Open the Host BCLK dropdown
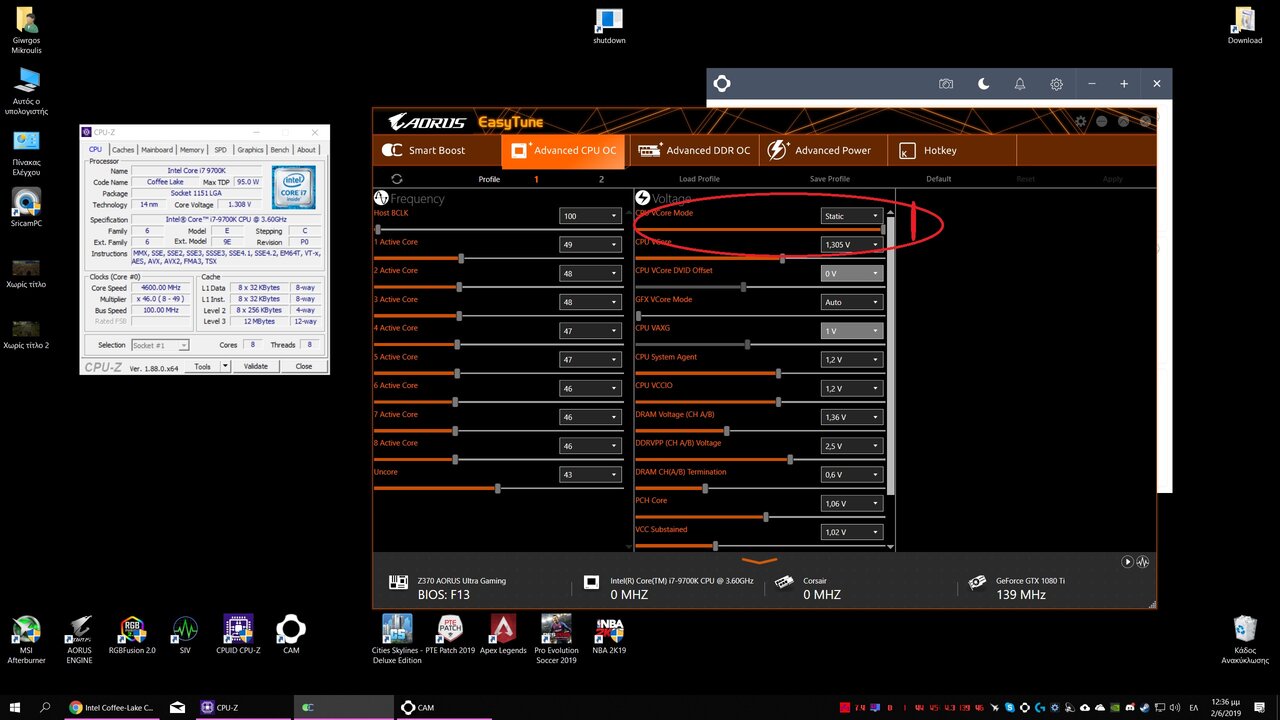 coord(590,216)
